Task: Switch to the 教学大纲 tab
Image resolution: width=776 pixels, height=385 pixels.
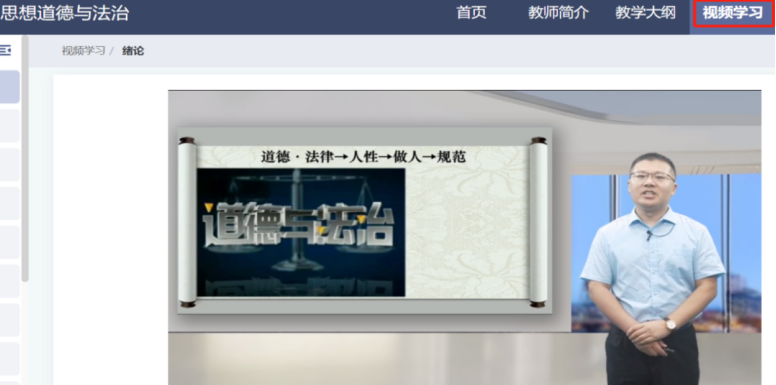Action: pyautogui.click(x=645, y=12)
